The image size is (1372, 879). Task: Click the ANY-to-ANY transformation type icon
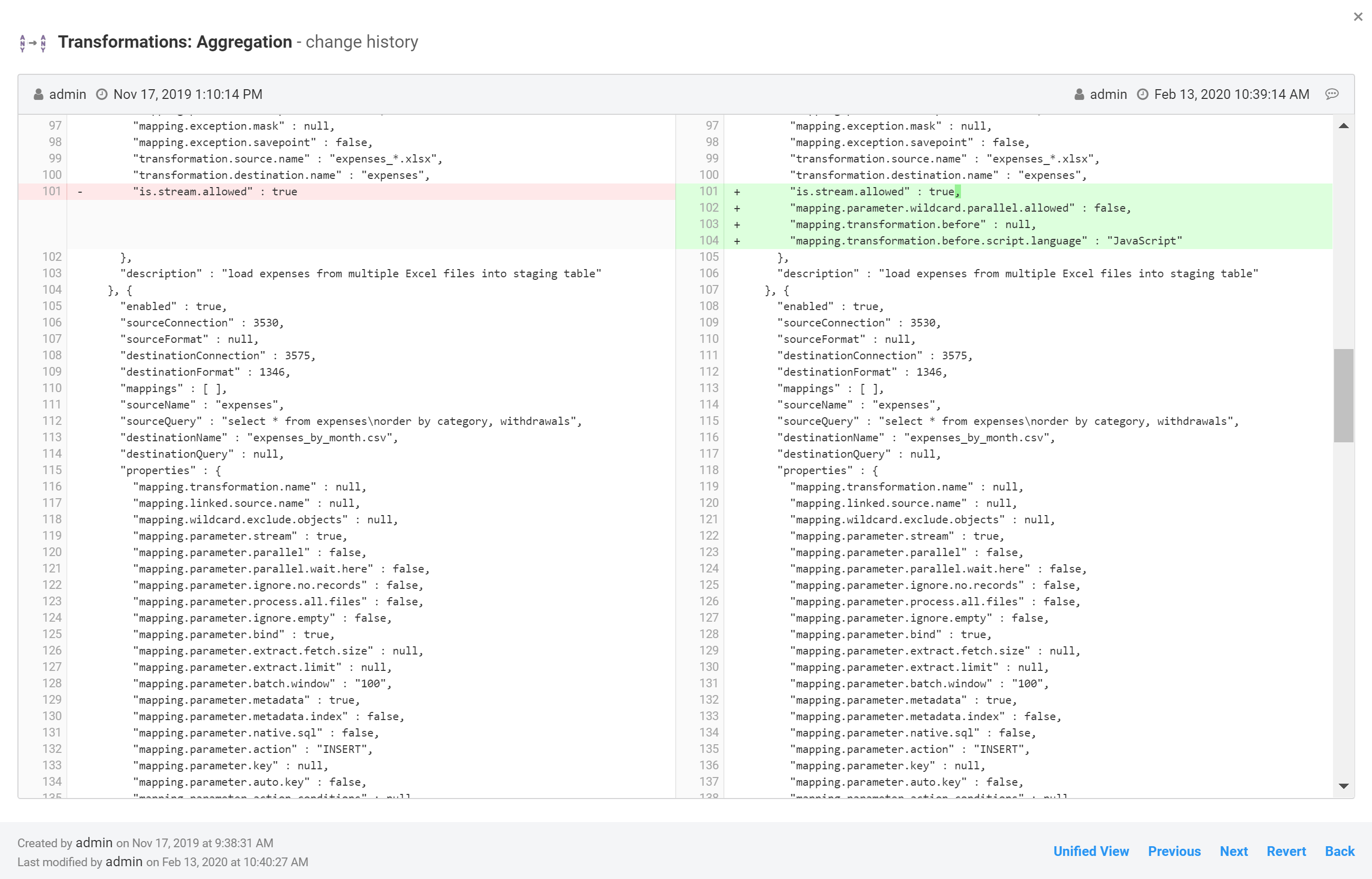[32, 42]
